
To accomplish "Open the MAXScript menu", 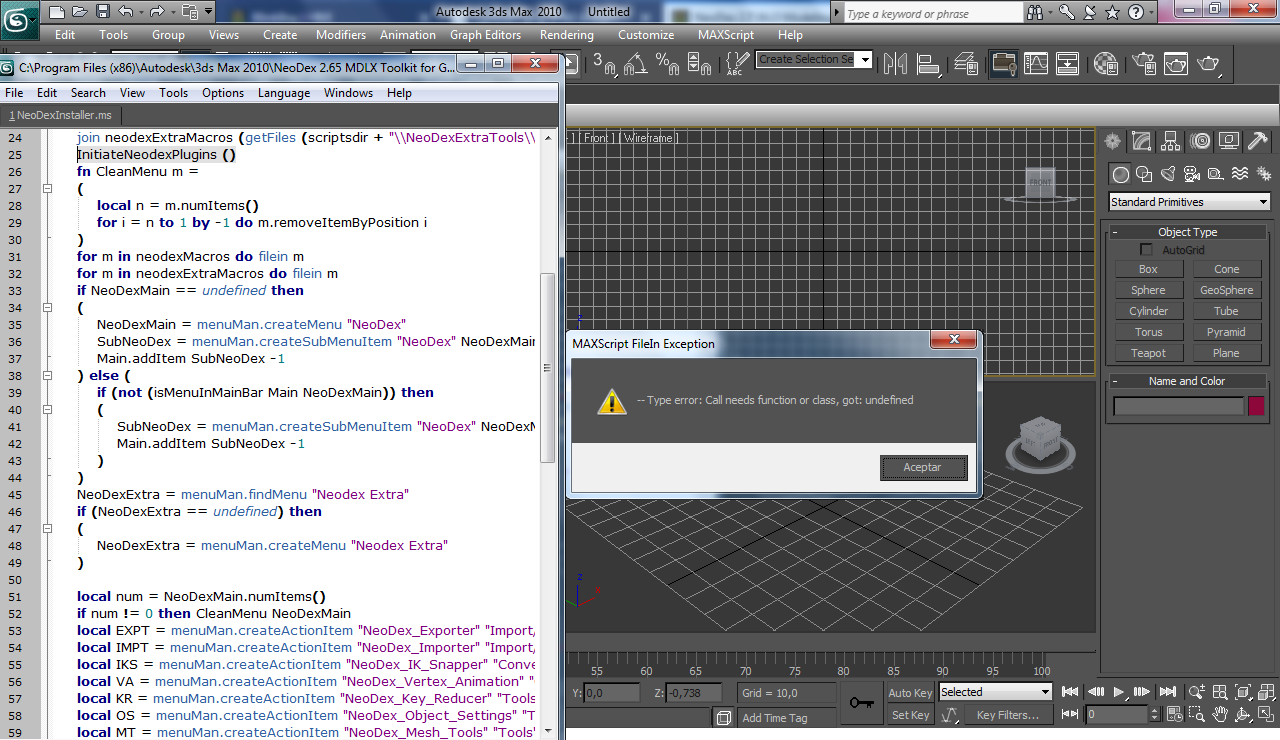I will 726,34.
